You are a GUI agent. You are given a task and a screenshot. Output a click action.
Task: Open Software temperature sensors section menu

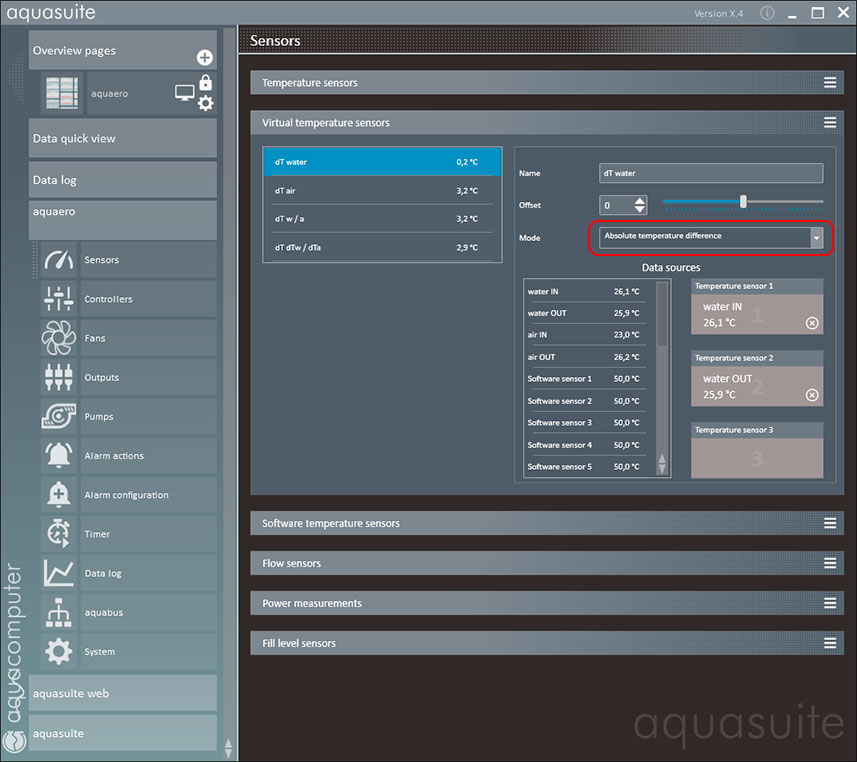830,523
